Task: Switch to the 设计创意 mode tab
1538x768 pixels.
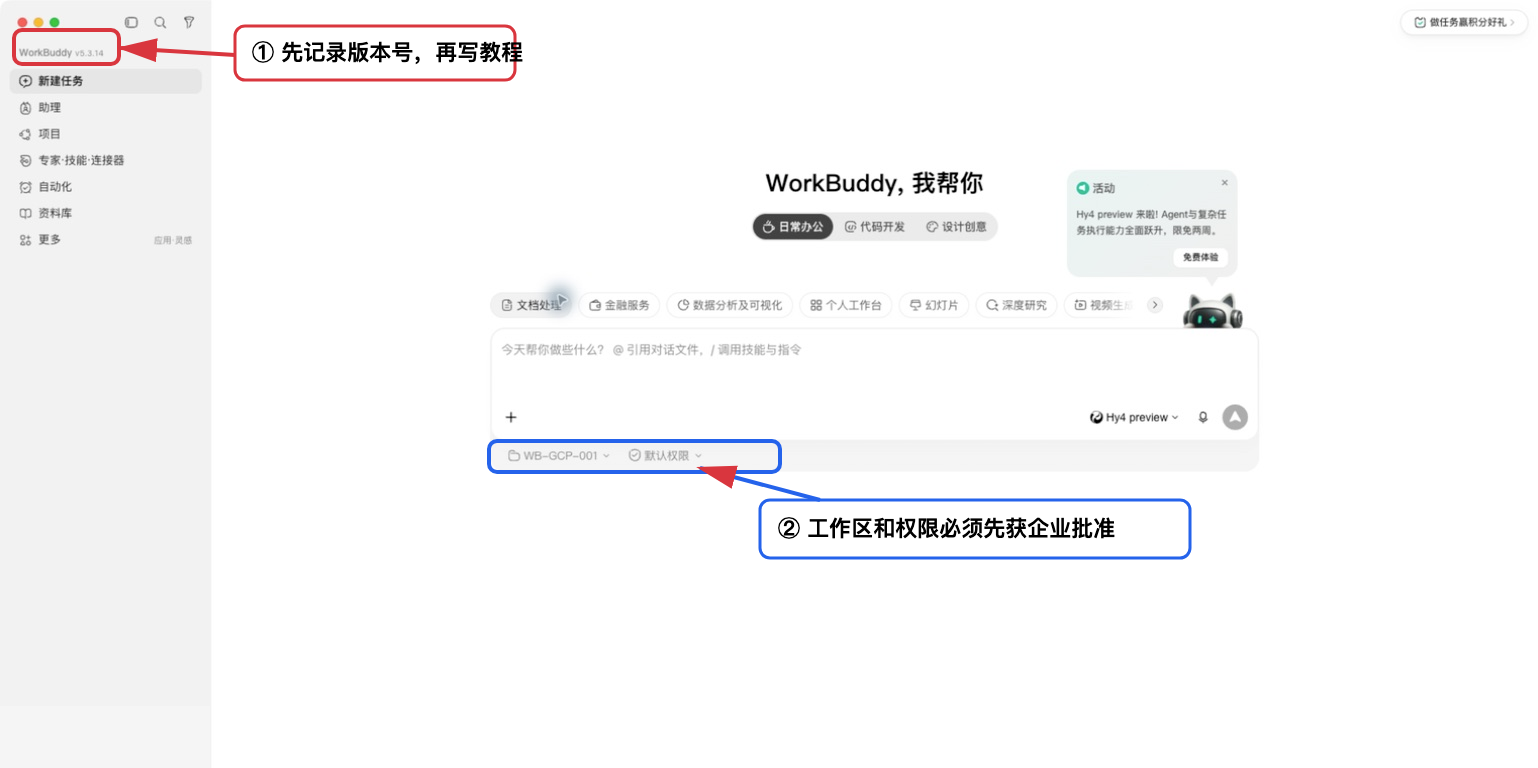Action: (x=956, y=227)
